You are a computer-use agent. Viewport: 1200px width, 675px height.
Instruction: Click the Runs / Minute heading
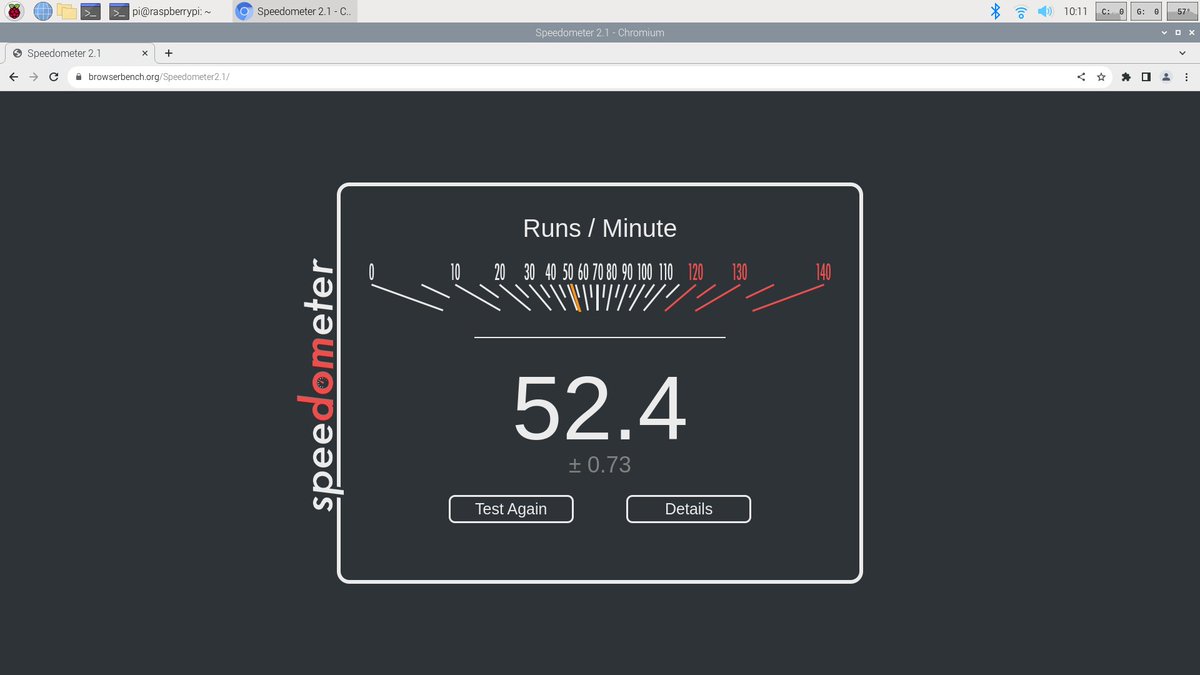click(x=600, y=228)
